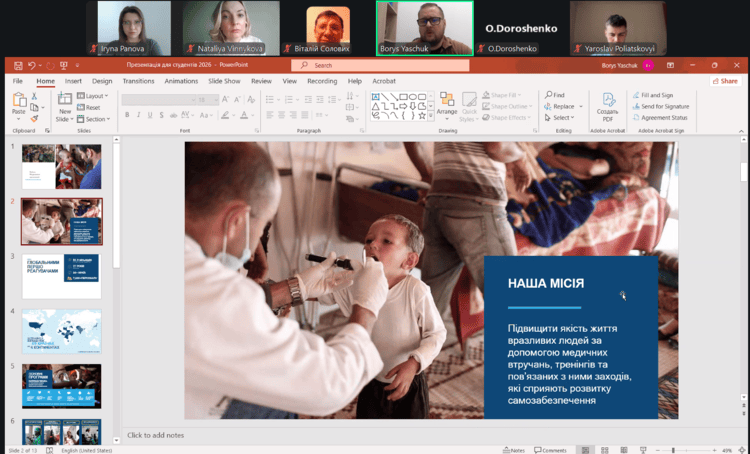Click the Save icon in title bar
The width and height of the screenshot is (750, 454).
18,66
